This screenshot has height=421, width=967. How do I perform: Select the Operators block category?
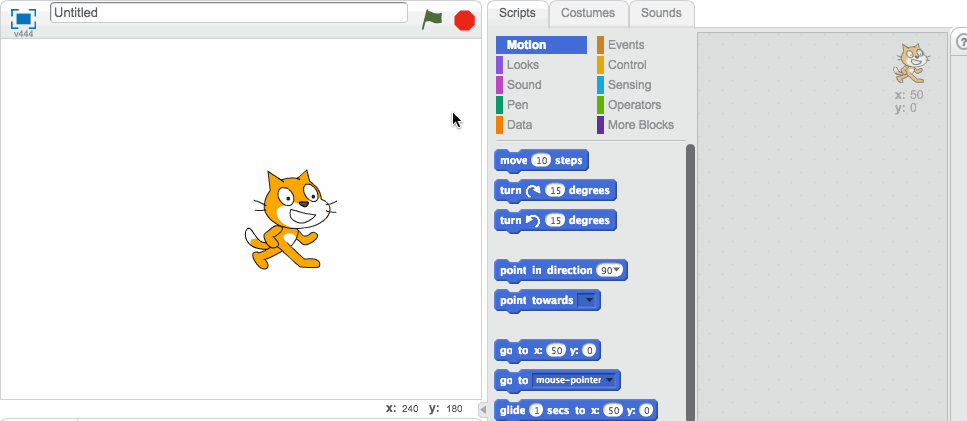click(634, 105)
